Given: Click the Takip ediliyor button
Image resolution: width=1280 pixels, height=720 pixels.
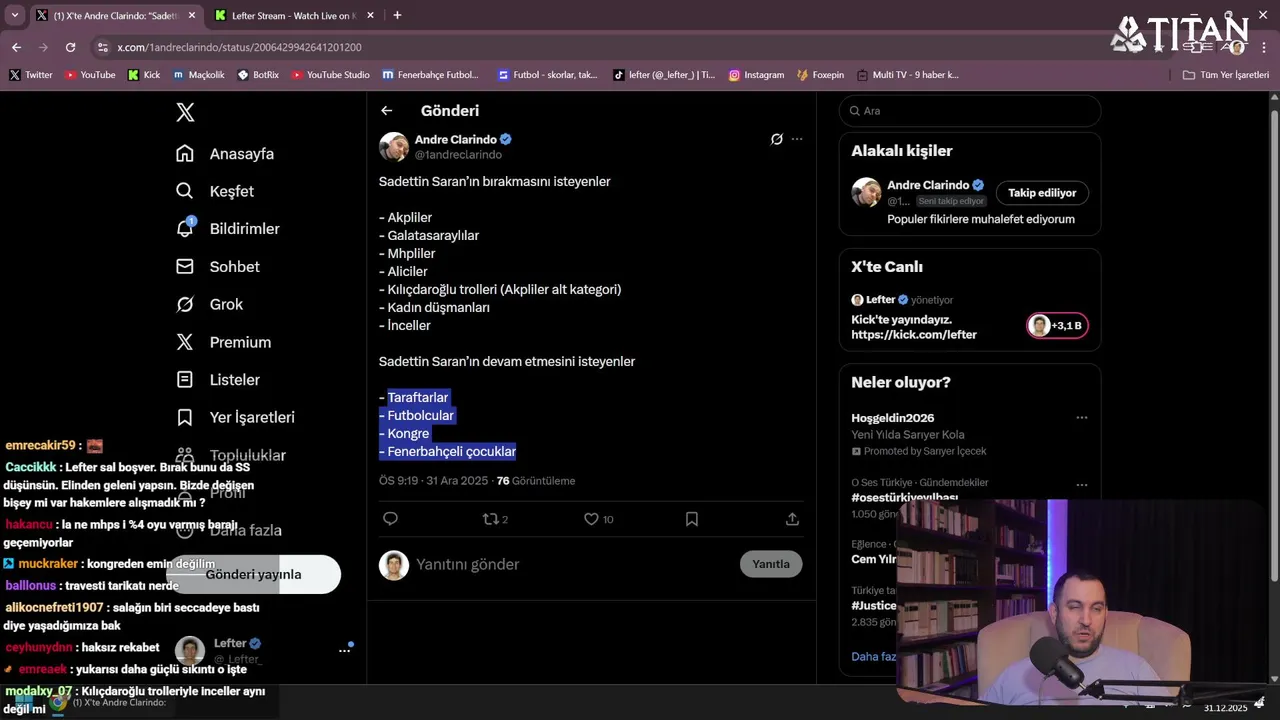Looking at the screenshot, I should pyautogui.click(x=1042, y=193).
